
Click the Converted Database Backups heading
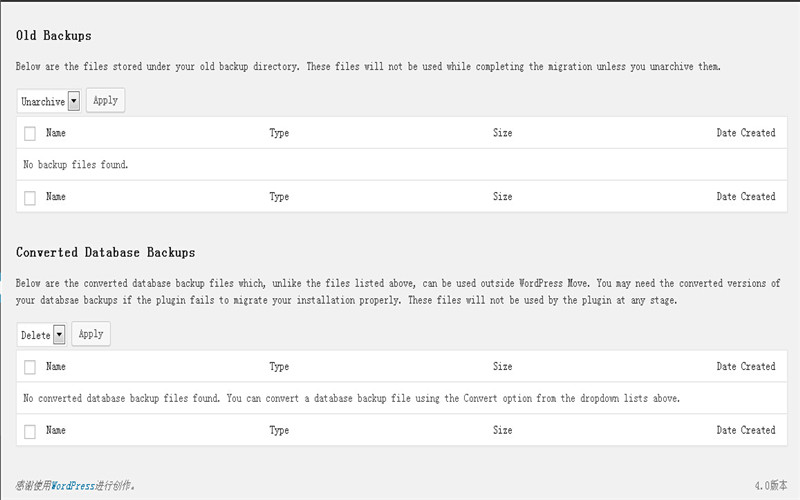point(106,253)
